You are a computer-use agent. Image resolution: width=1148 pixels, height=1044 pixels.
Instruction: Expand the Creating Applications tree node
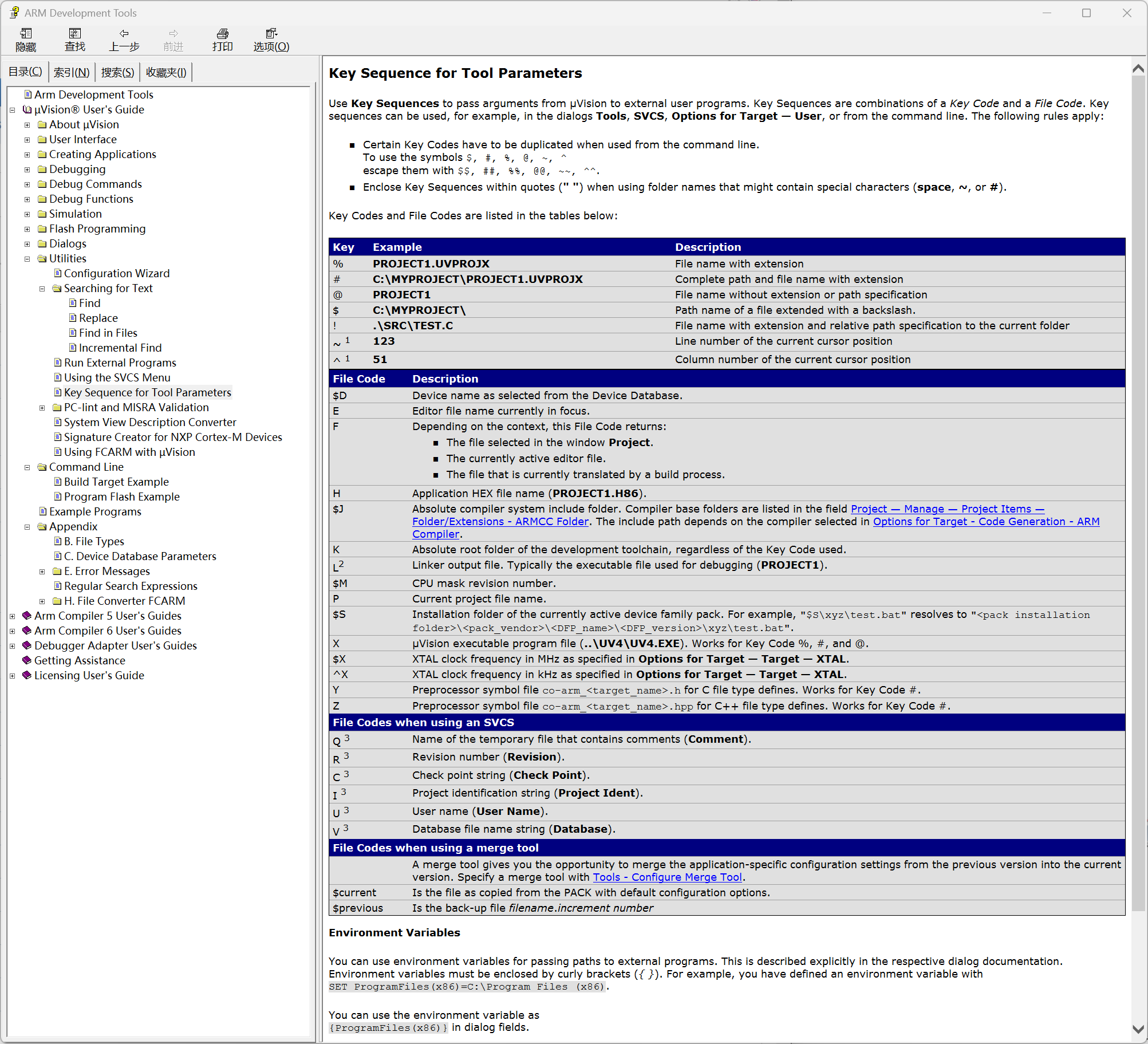(27, 155)
